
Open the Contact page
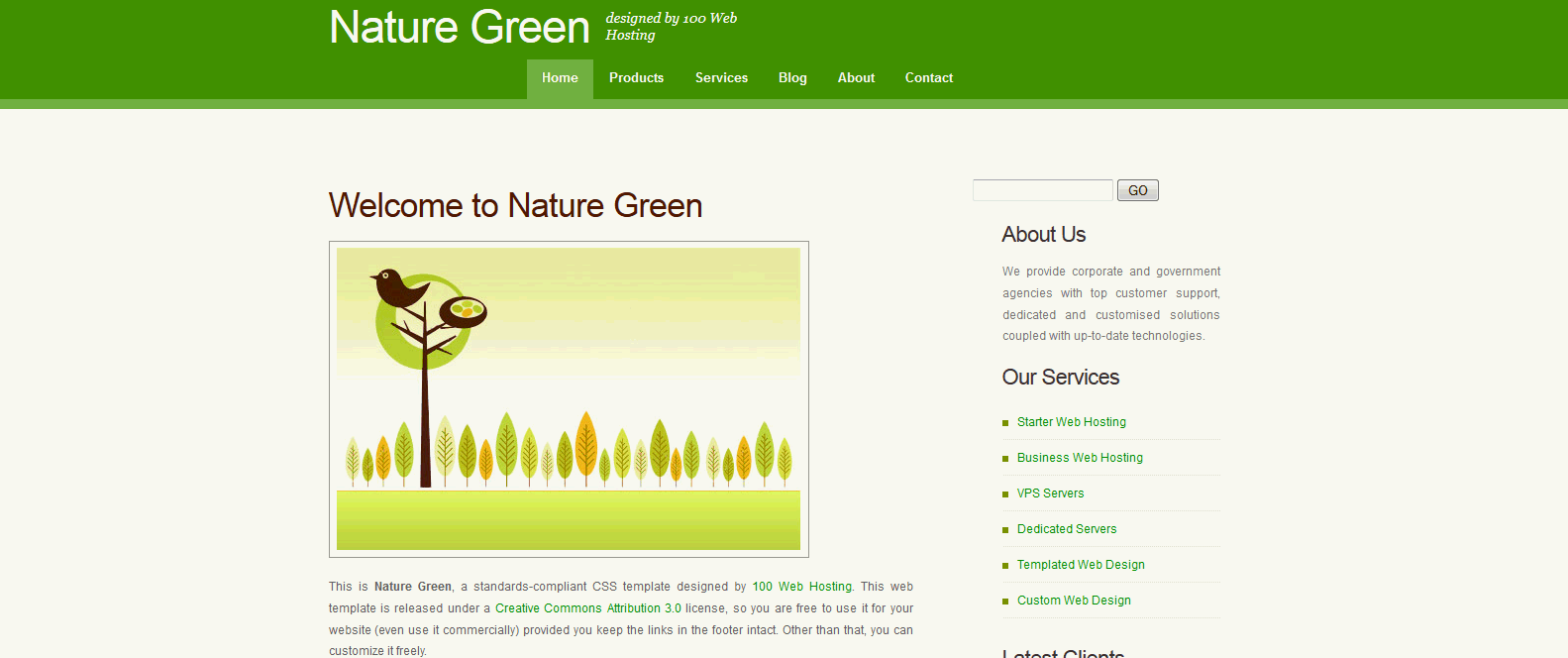[x=928, y=78]
